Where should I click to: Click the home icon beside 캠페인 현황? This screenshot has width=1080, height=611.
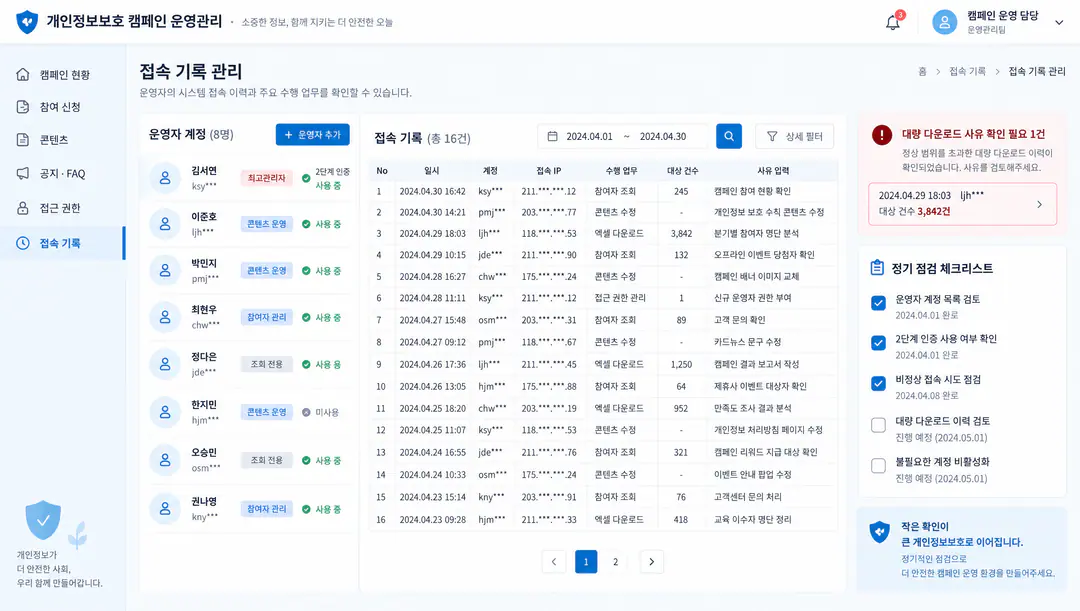[x=23, y=74]
